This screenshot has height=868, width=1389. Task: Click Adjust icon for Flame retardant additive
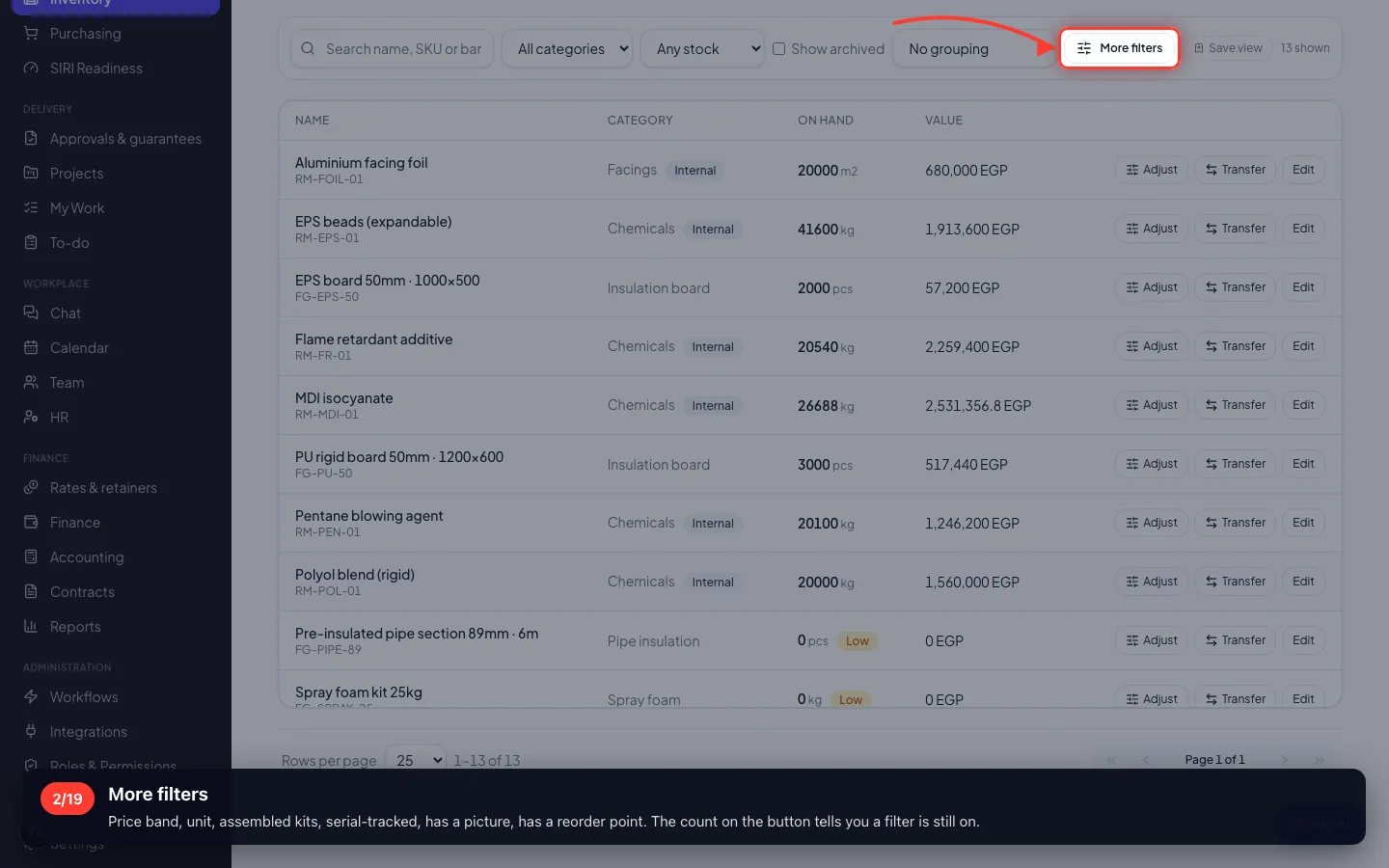[x=1132, y=346]
